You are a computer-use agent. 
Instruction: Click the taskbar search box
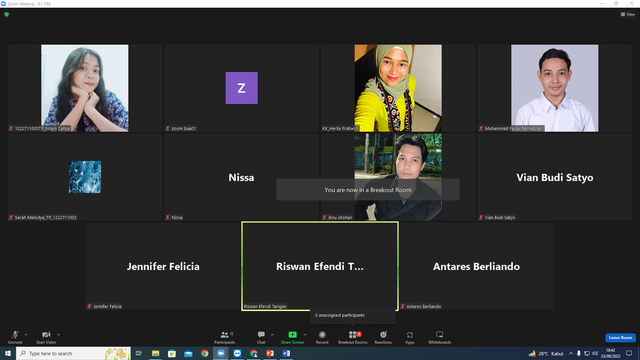73,353
